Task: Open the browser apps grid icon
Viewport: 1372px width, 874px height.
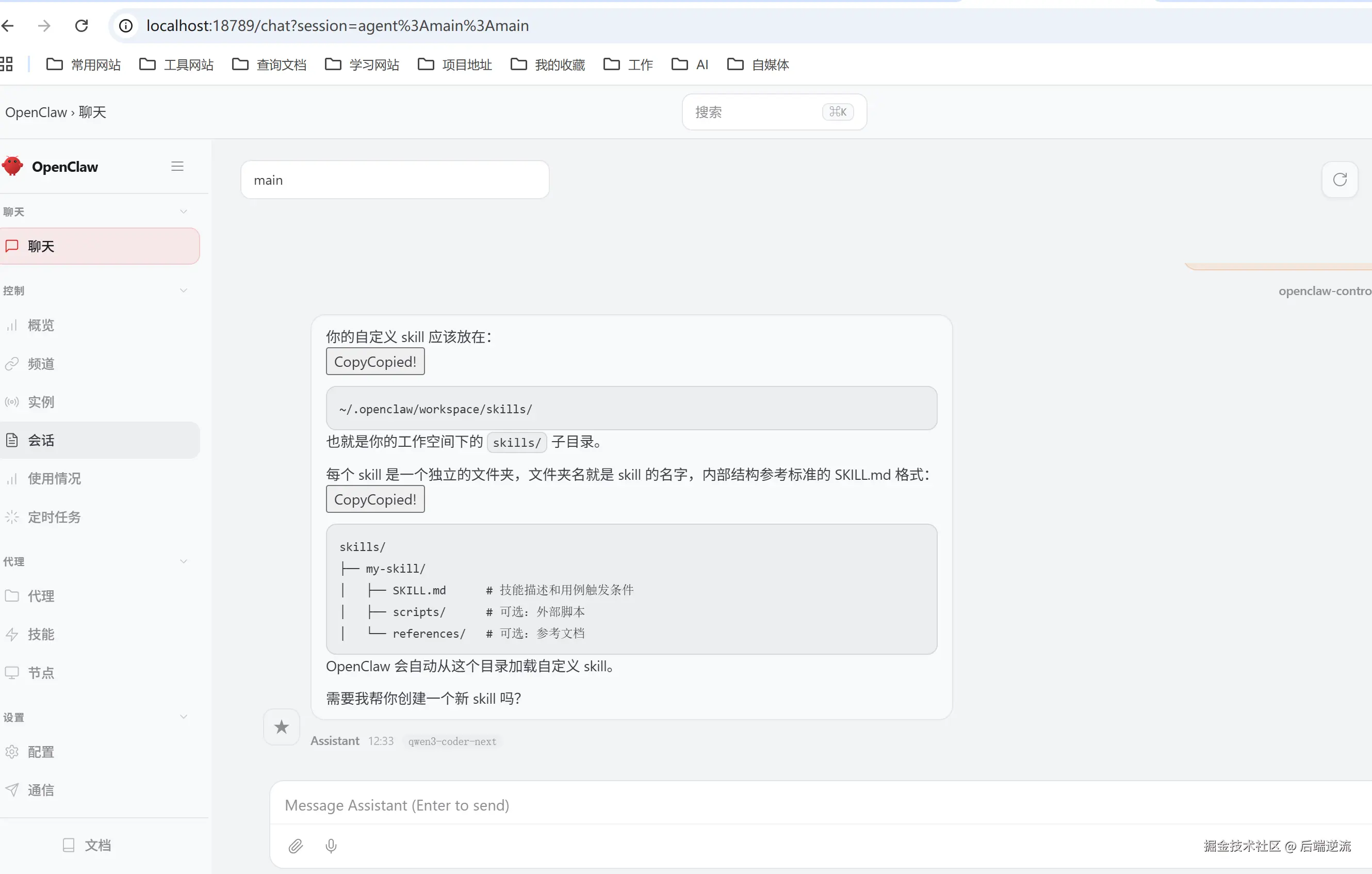Action: pos(6,64)
